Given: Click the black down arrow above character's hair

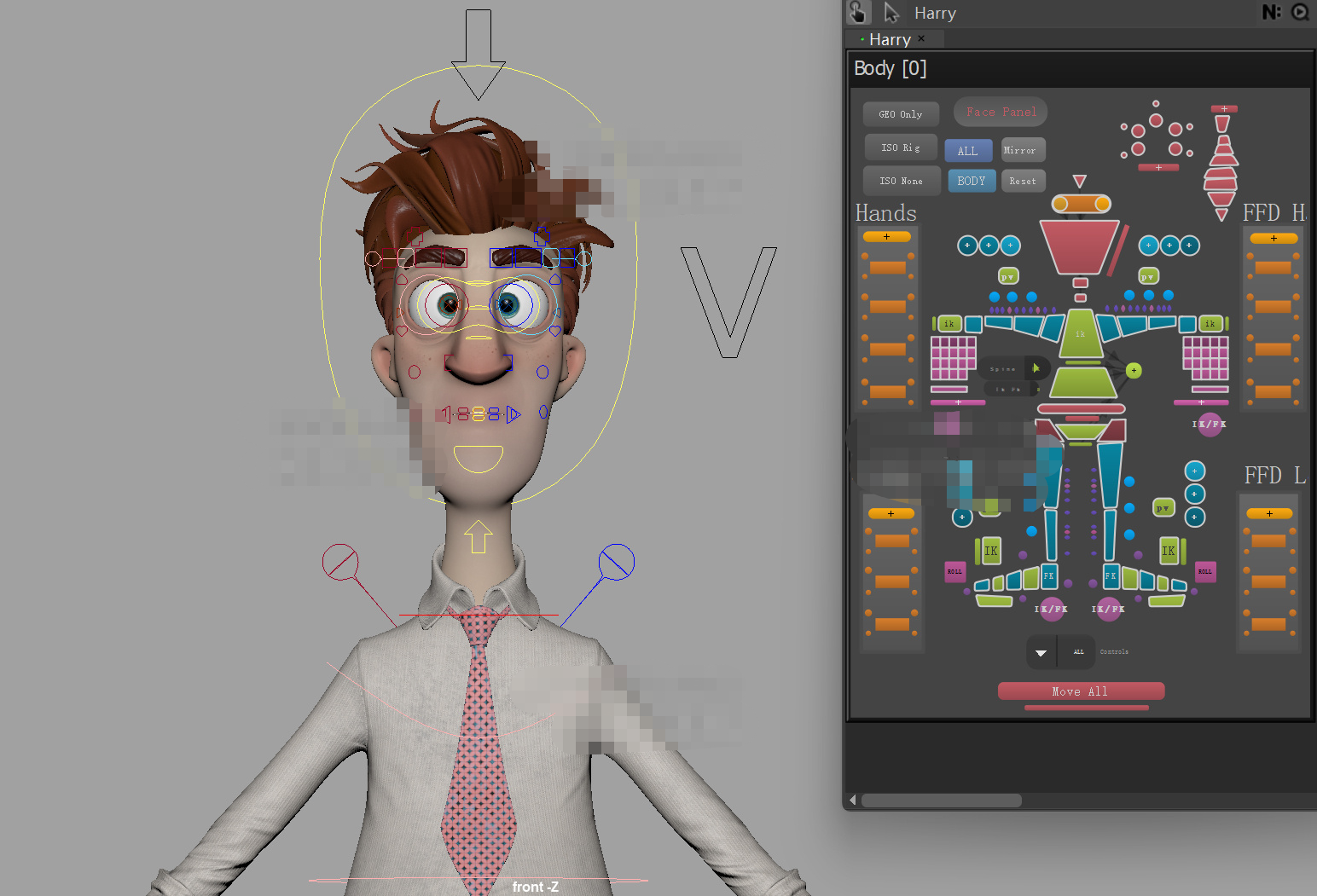Looking at the screenshot, I should tap(478, 55).
